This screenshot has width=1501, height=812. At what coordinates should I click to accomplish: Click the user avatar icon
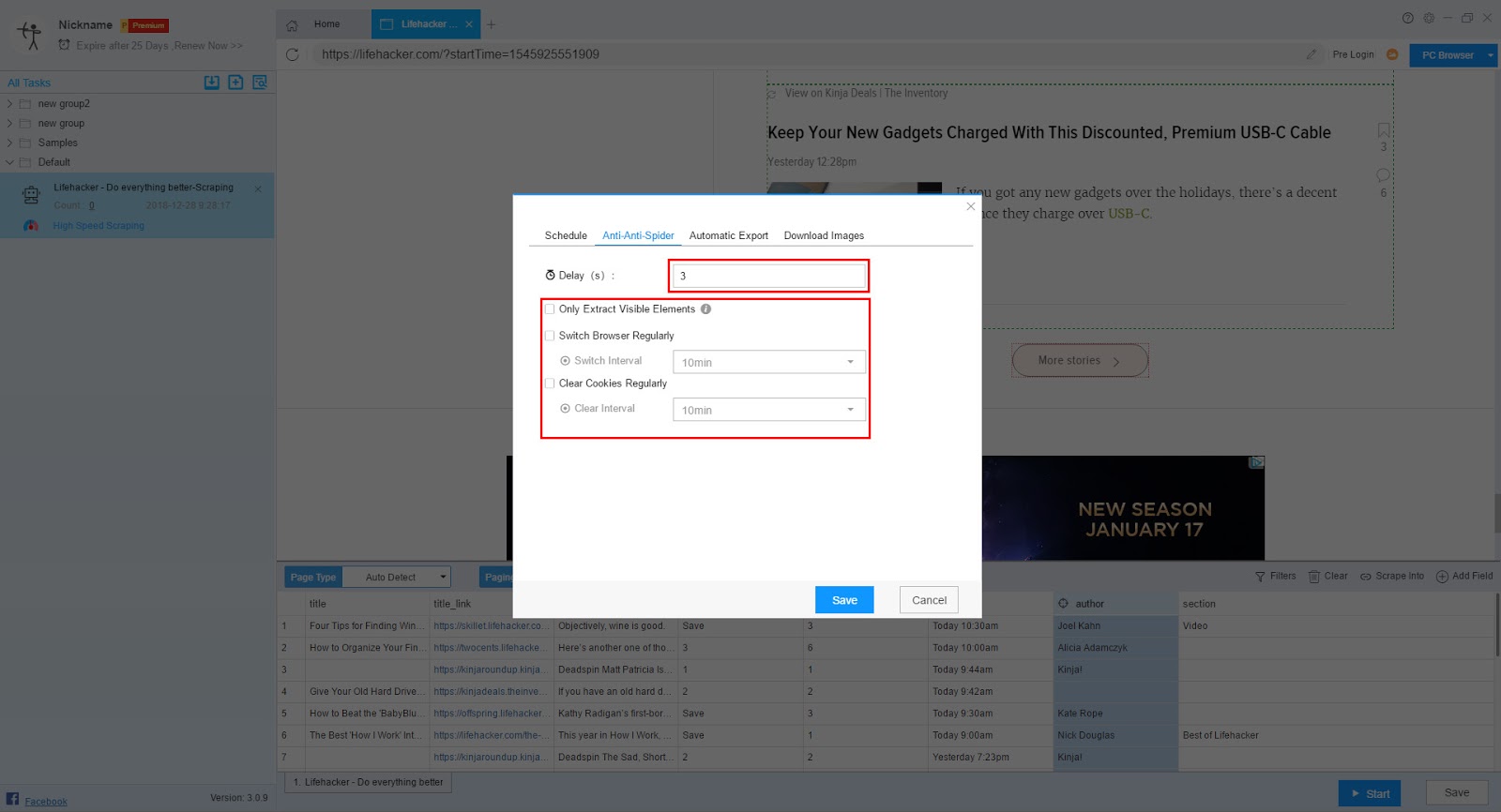[x=30, y=35]
